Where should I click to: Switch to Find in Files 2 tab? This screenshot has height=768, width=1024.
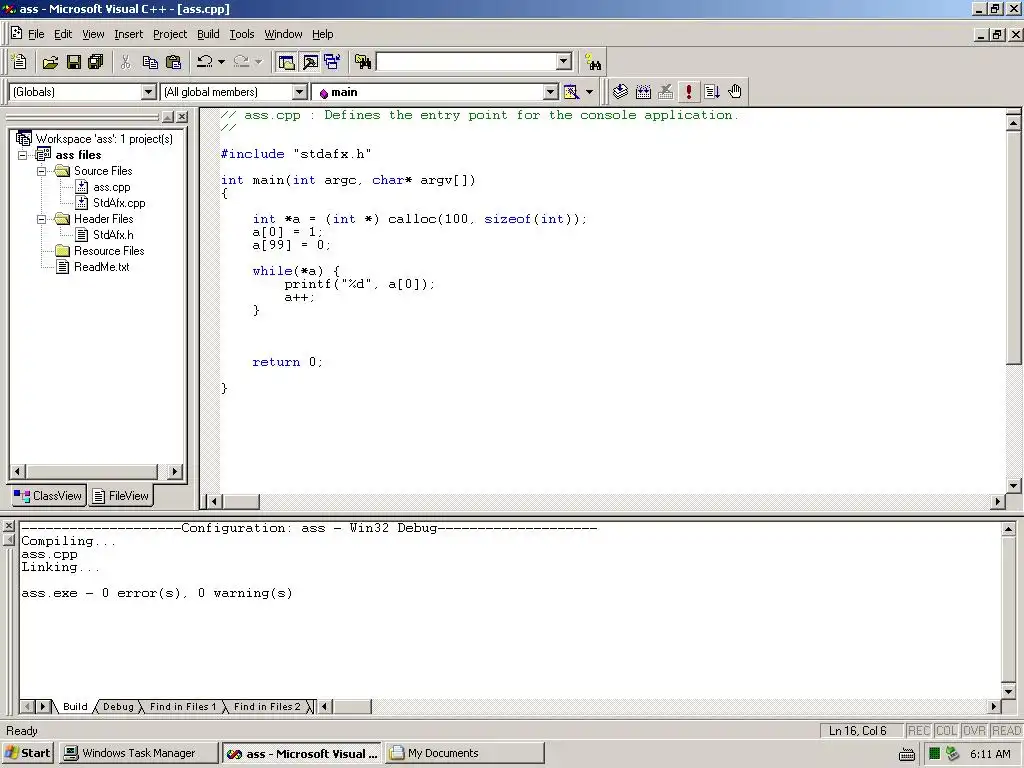[267, 706]
